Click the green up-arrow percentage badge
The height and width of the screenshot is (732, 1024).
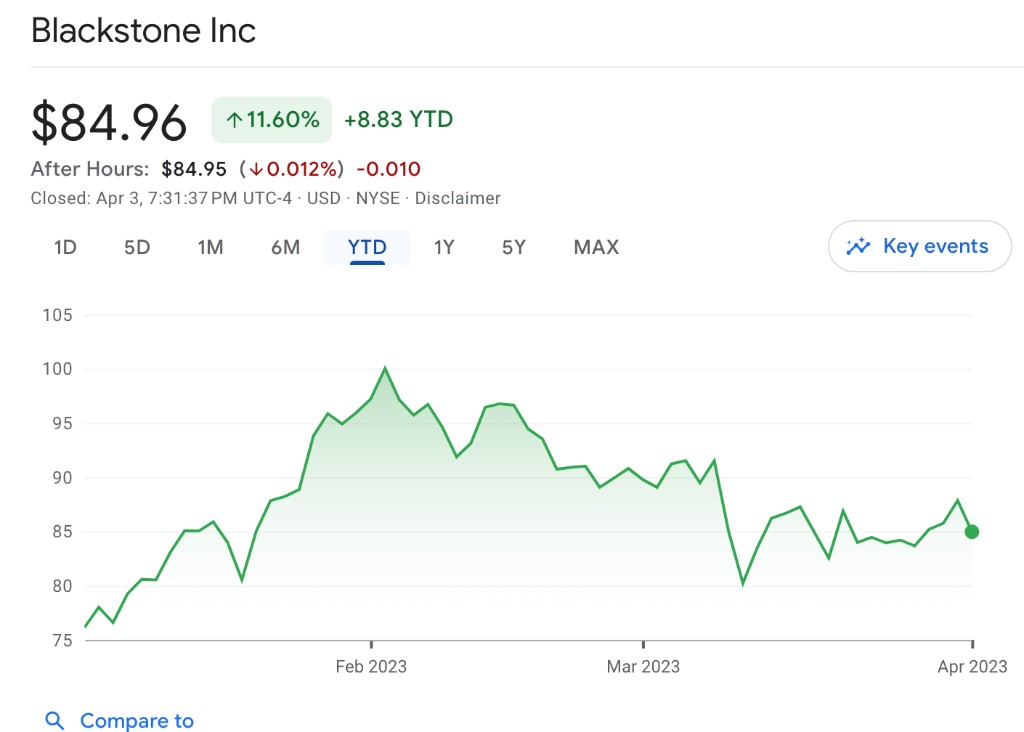pos(271,120)
